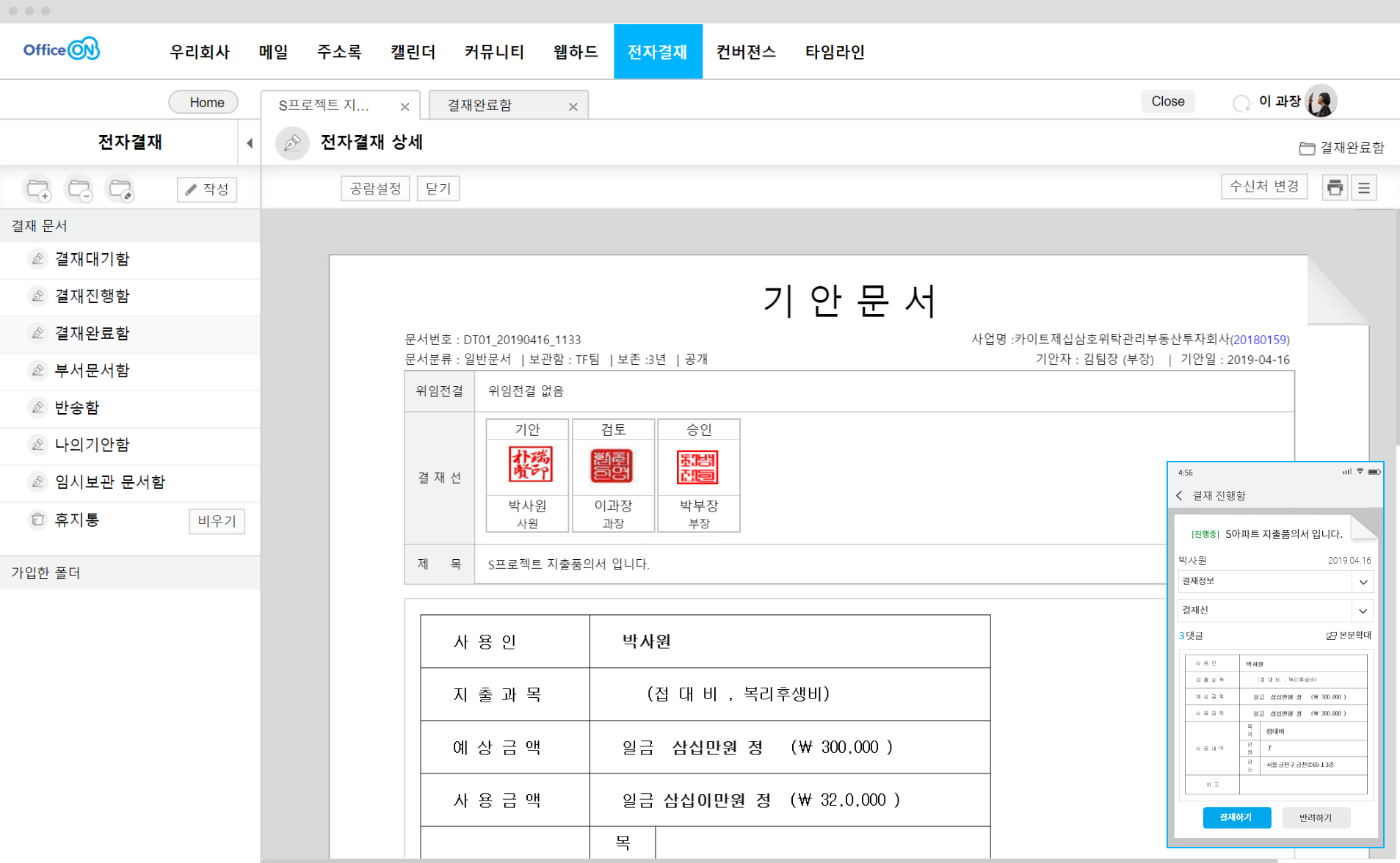The image size is (1400, 863).
Task: Print the approval document
Action: tap(1335, 188)
